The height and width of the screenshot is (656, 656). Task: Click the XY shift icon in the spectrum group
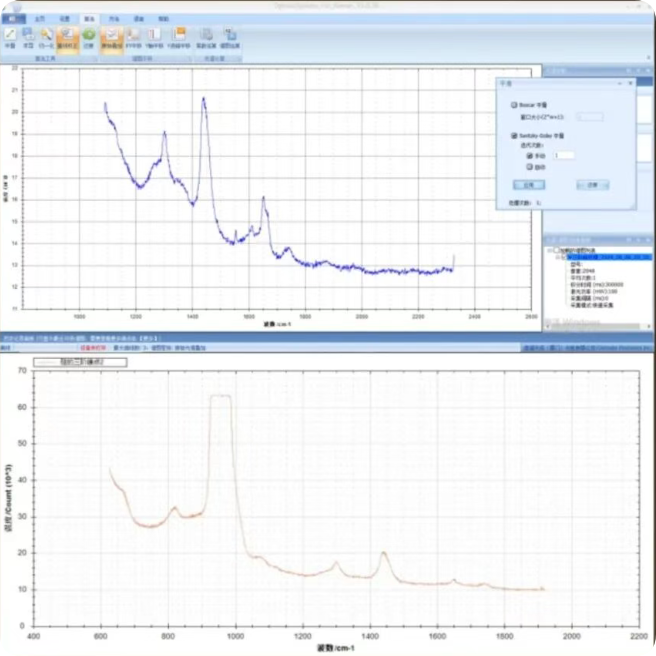pos(133,38)
